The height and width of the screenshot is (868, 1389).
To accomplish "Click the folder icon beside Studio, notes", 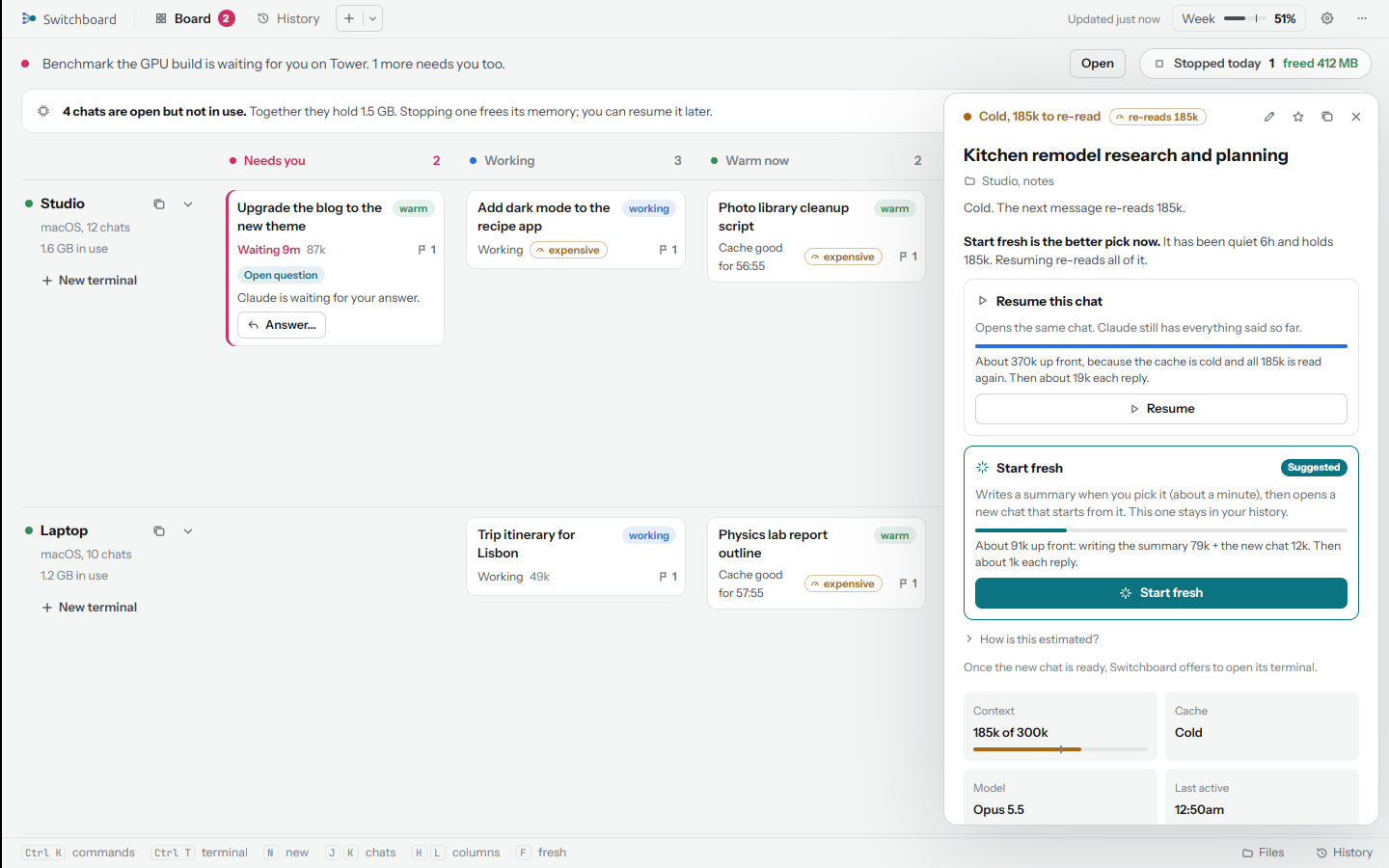I will coord(970,181).
